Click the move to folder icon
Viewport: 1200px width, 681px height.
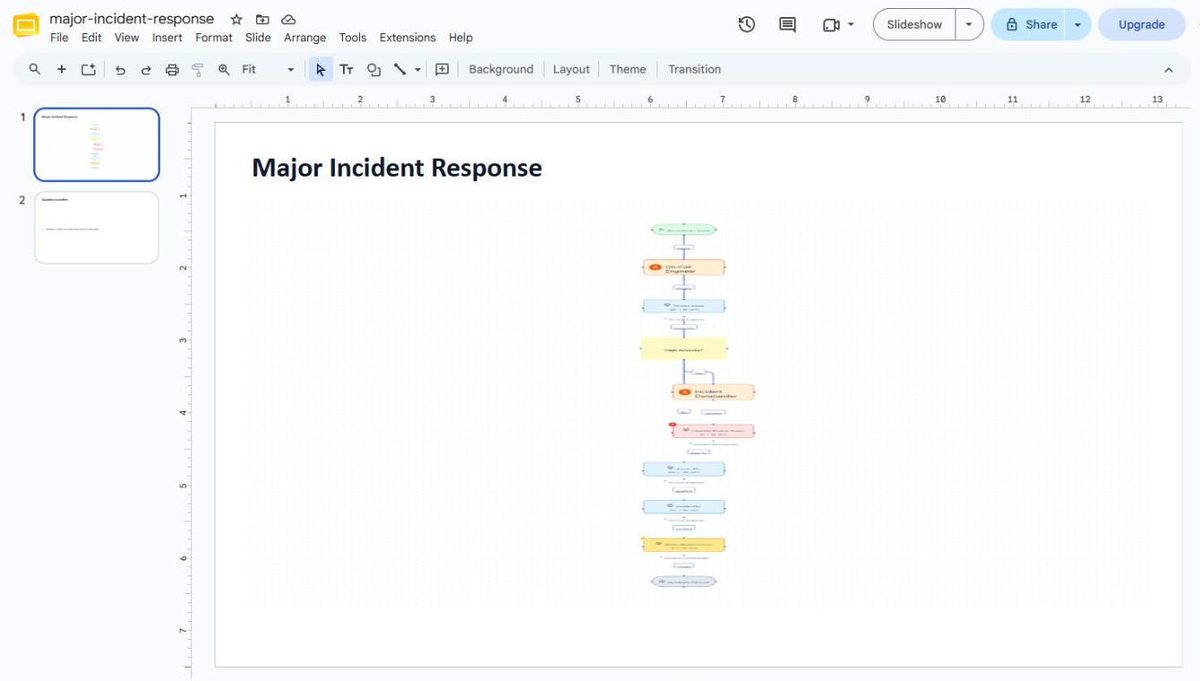click(262, 19)
